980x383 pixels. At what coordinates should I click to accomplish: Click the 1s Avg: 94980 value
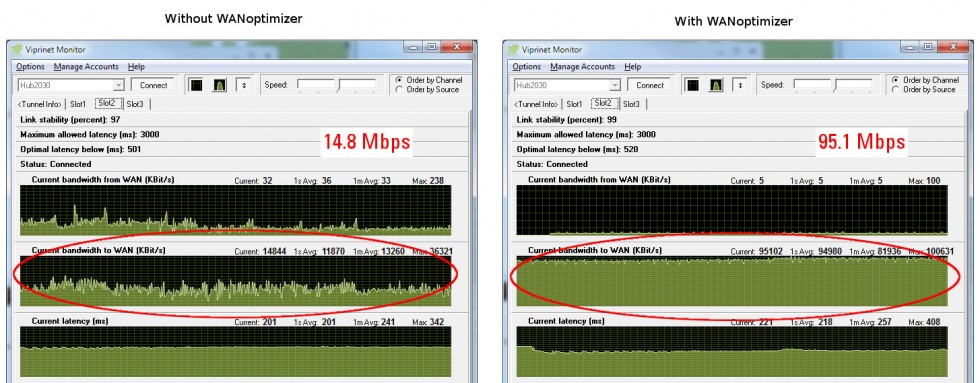point(815,251)
